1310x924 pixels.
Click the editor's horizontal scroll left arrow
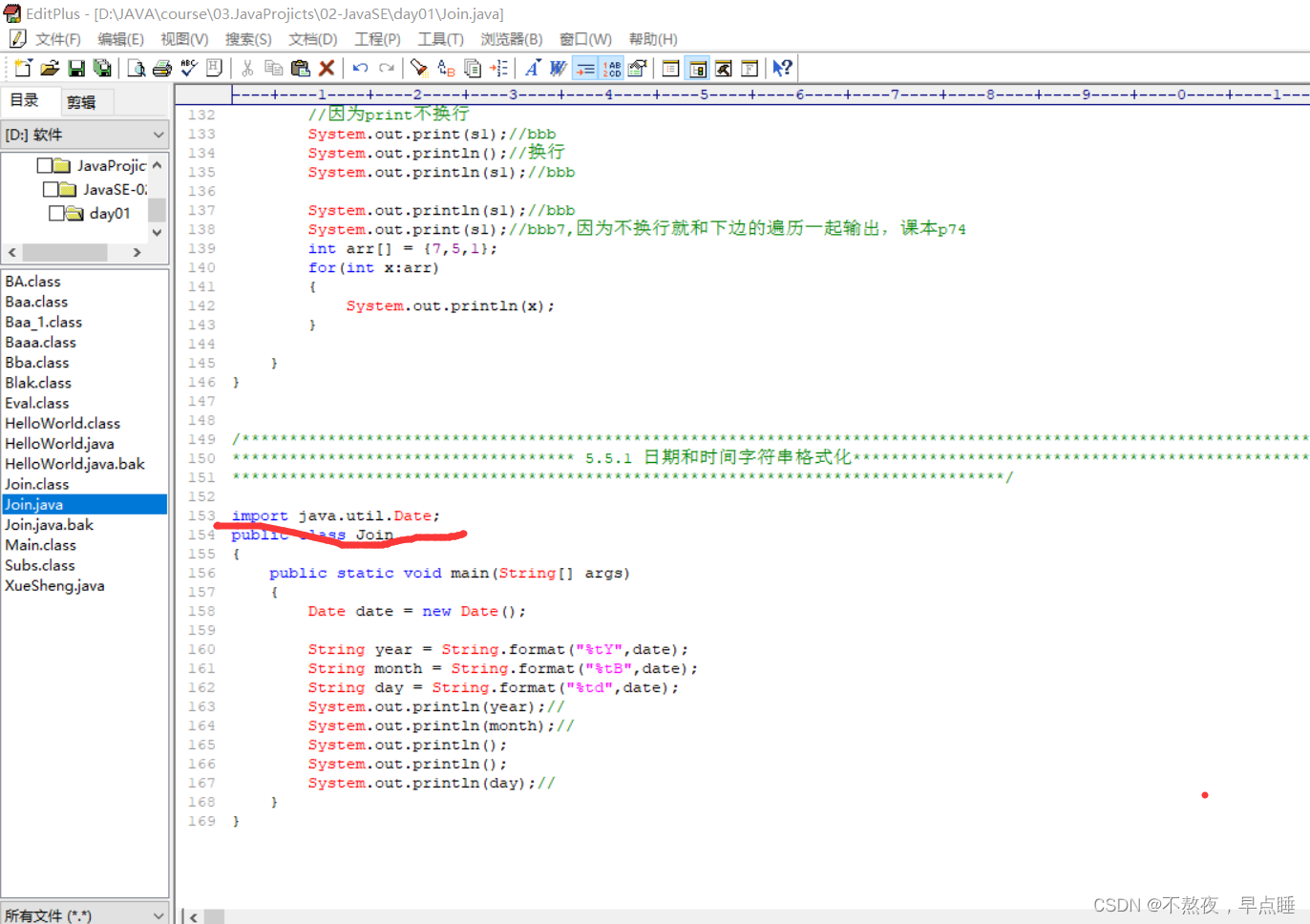[x=194, y=916]
